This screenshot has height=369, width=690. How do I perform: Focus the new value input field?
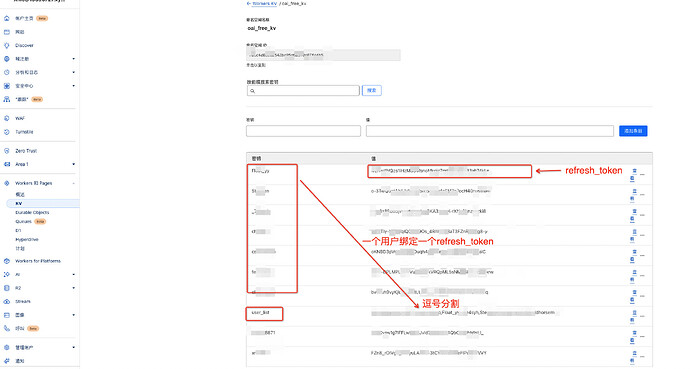(490, 131)
